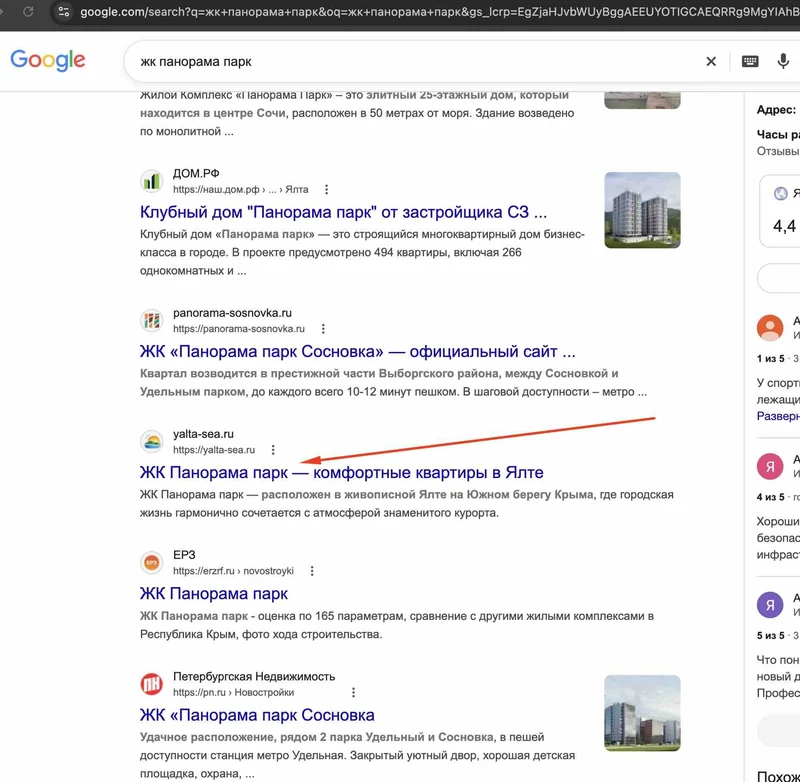Open 'ЖК Панорама парк — комфортные квартиры в Ялте'
This screenshot has height=782, width=800.
pos(341,472)
